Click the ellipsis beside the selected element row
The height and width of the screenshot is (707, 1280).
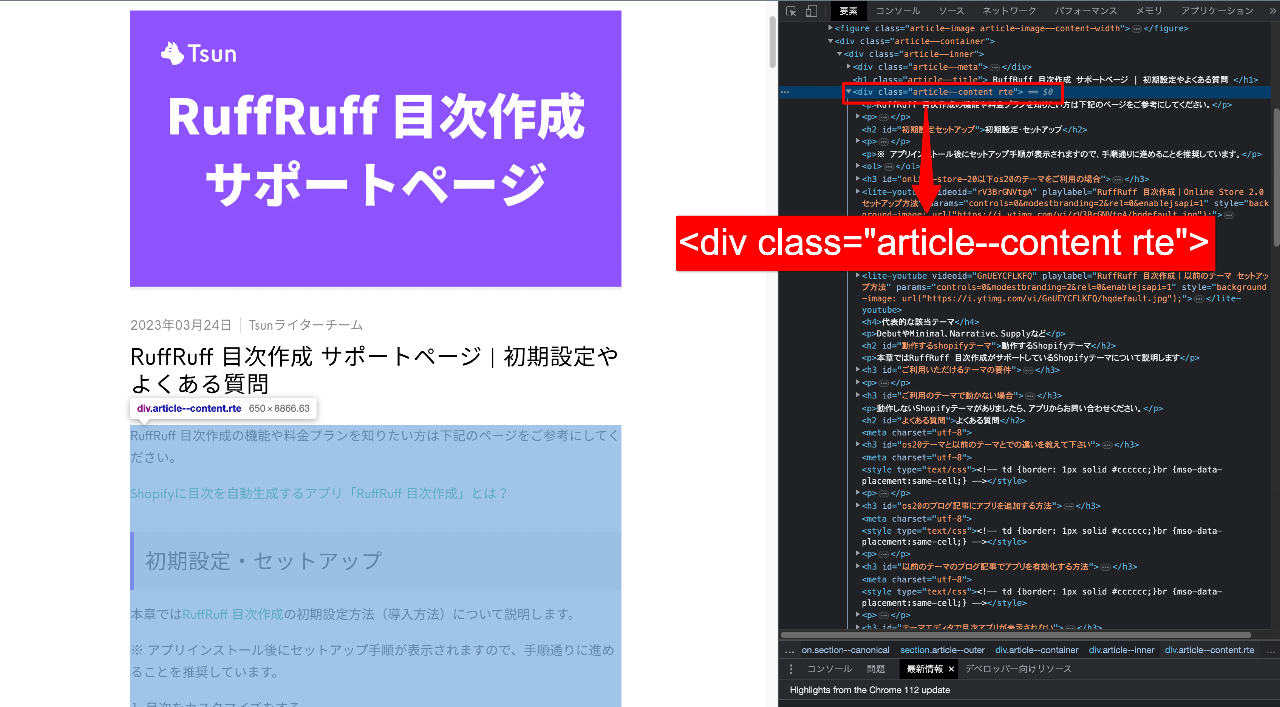(x=785, y=92)
